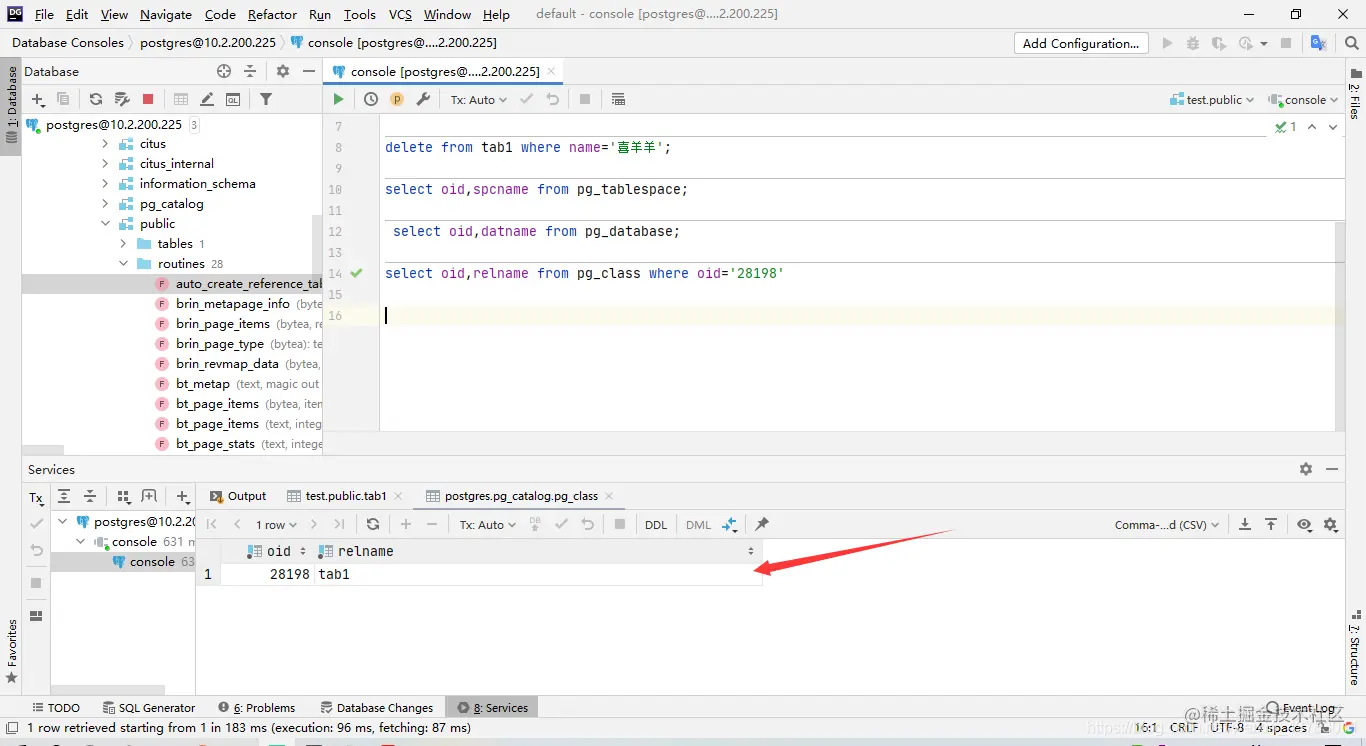Jump to query console QL icon
Screen dimensions: 1366x746
(233, 99)
